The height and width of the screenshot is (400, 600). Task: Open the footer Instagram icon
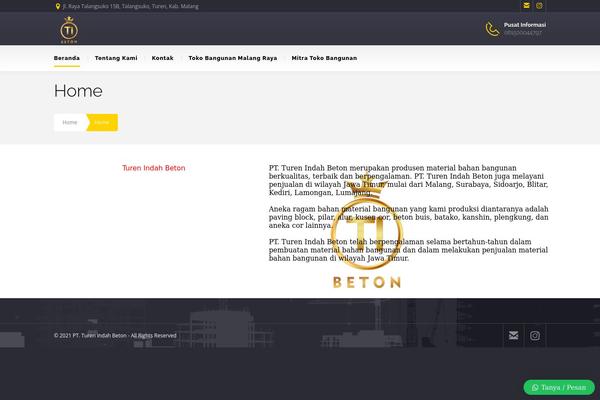535,336
